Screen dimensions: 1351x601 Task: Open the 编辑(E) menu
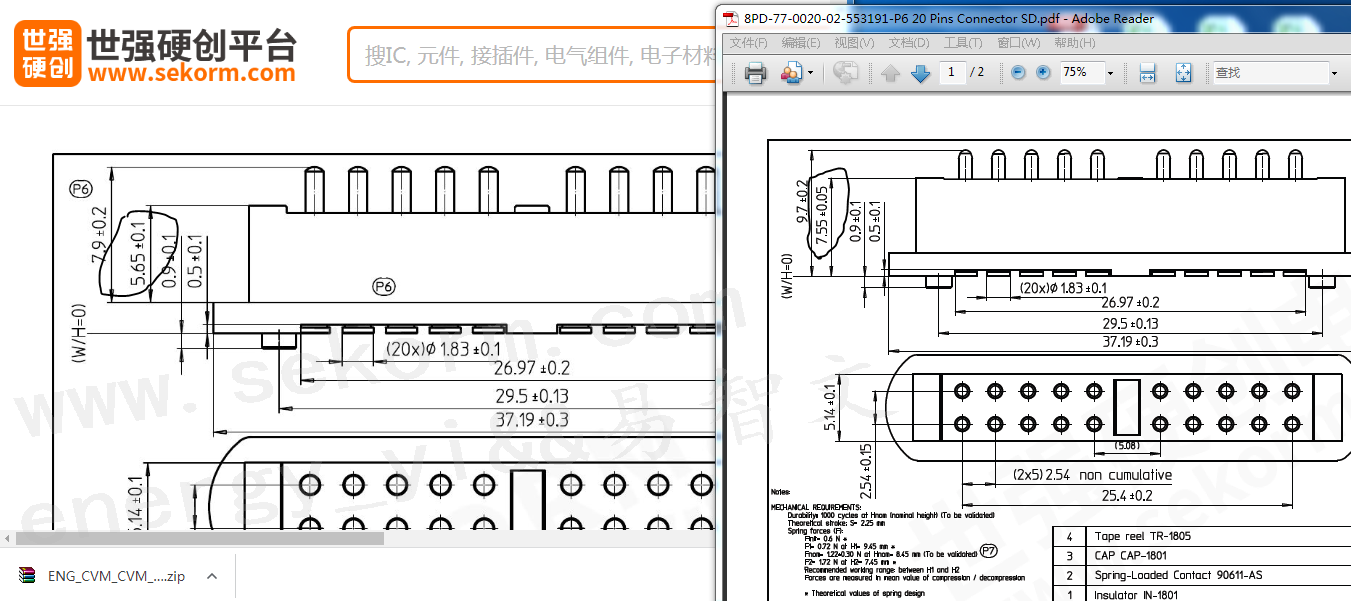(x=801, y=43)
